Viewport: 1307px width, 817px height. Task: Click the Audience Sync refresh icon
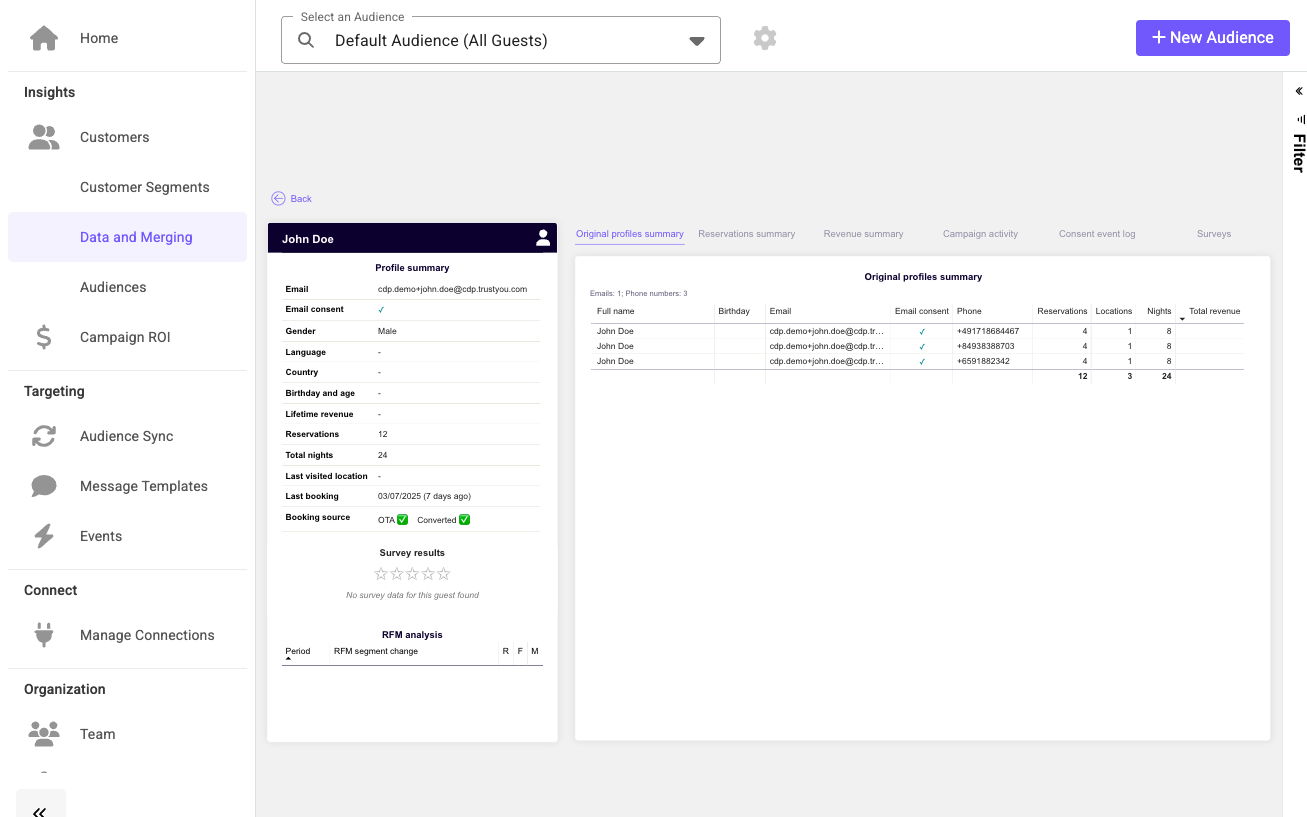(x=44, y=436)
